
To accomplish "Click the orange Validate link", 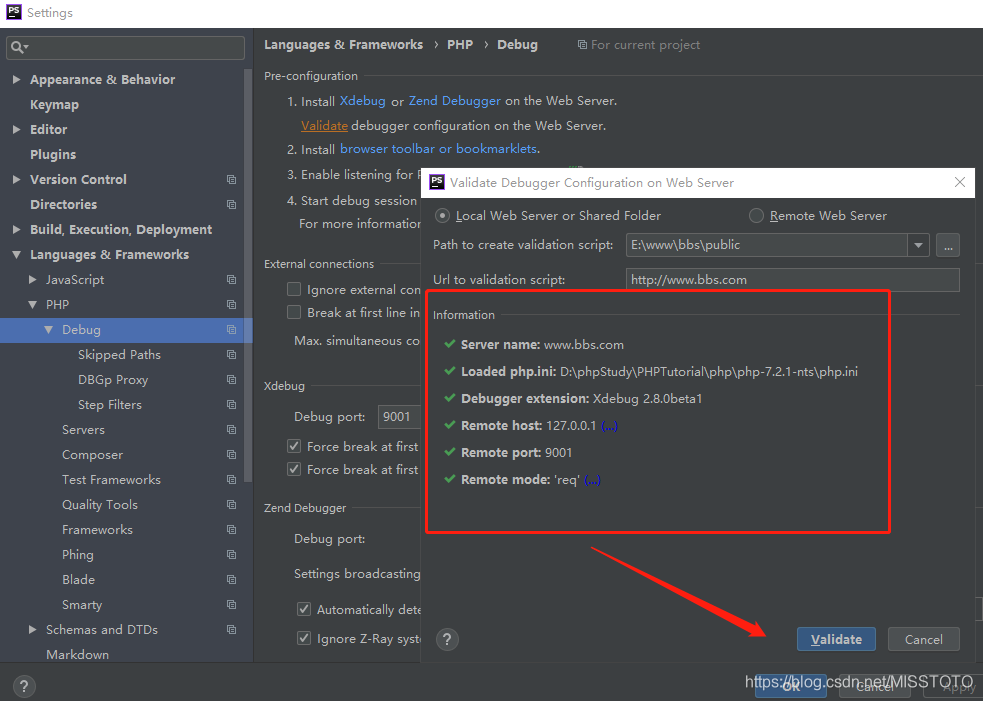I will click(x=324, y=125).
